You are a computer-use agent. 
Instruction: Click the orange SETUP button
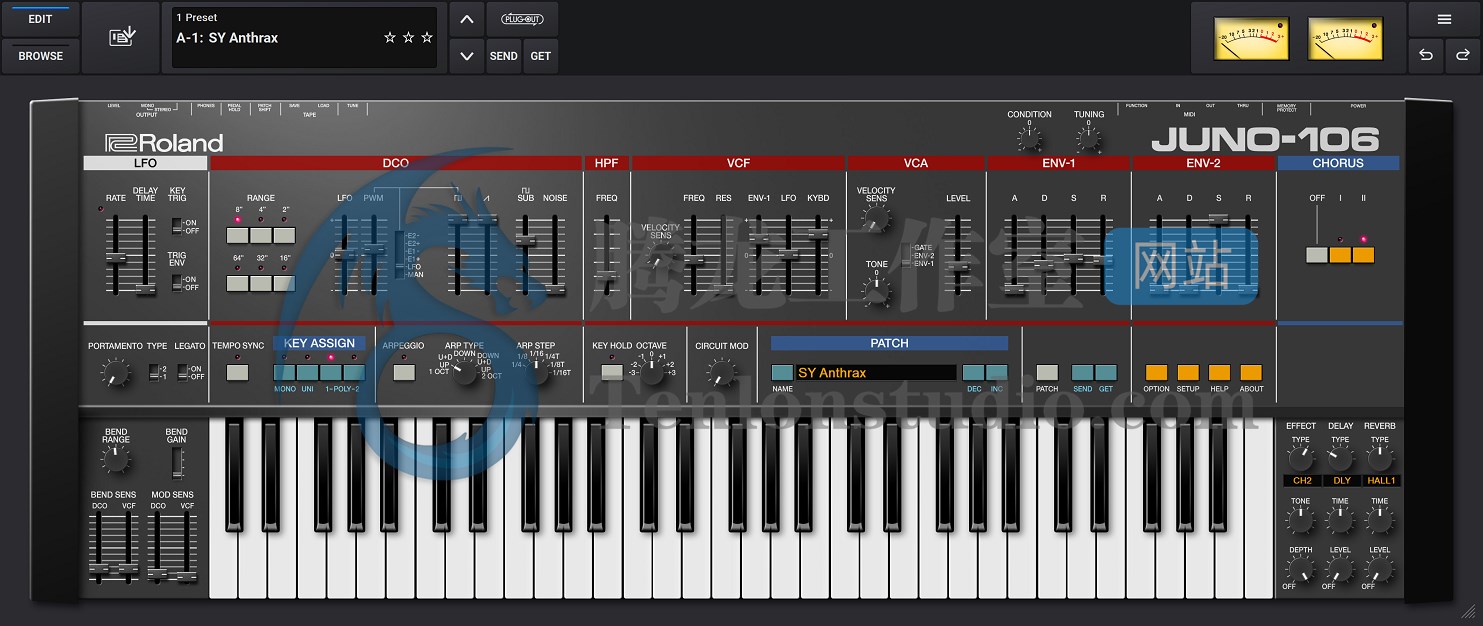point(1188,373)
